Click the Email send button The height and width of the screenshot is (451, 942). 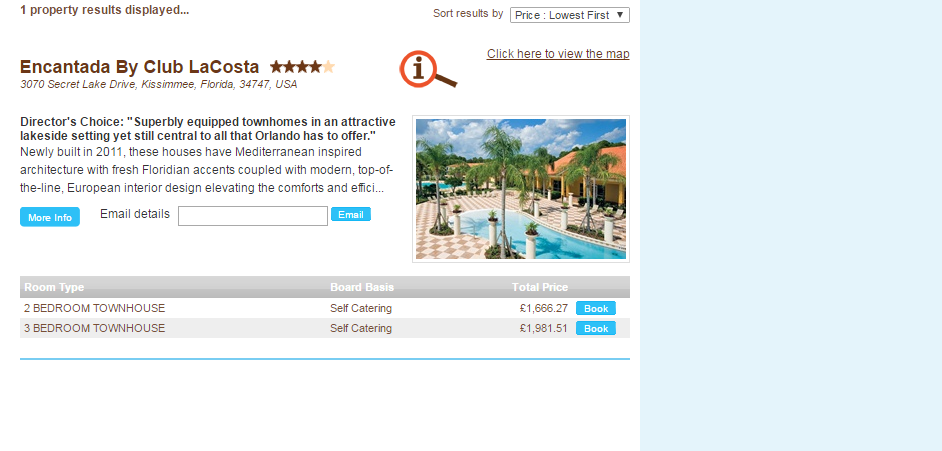pos(351,214)
